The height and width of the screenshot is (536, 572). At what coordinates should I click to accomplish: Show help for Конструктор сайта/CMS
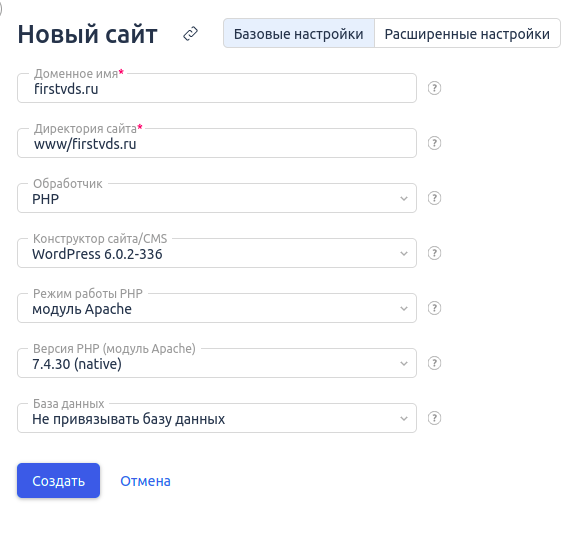point(434,253)
